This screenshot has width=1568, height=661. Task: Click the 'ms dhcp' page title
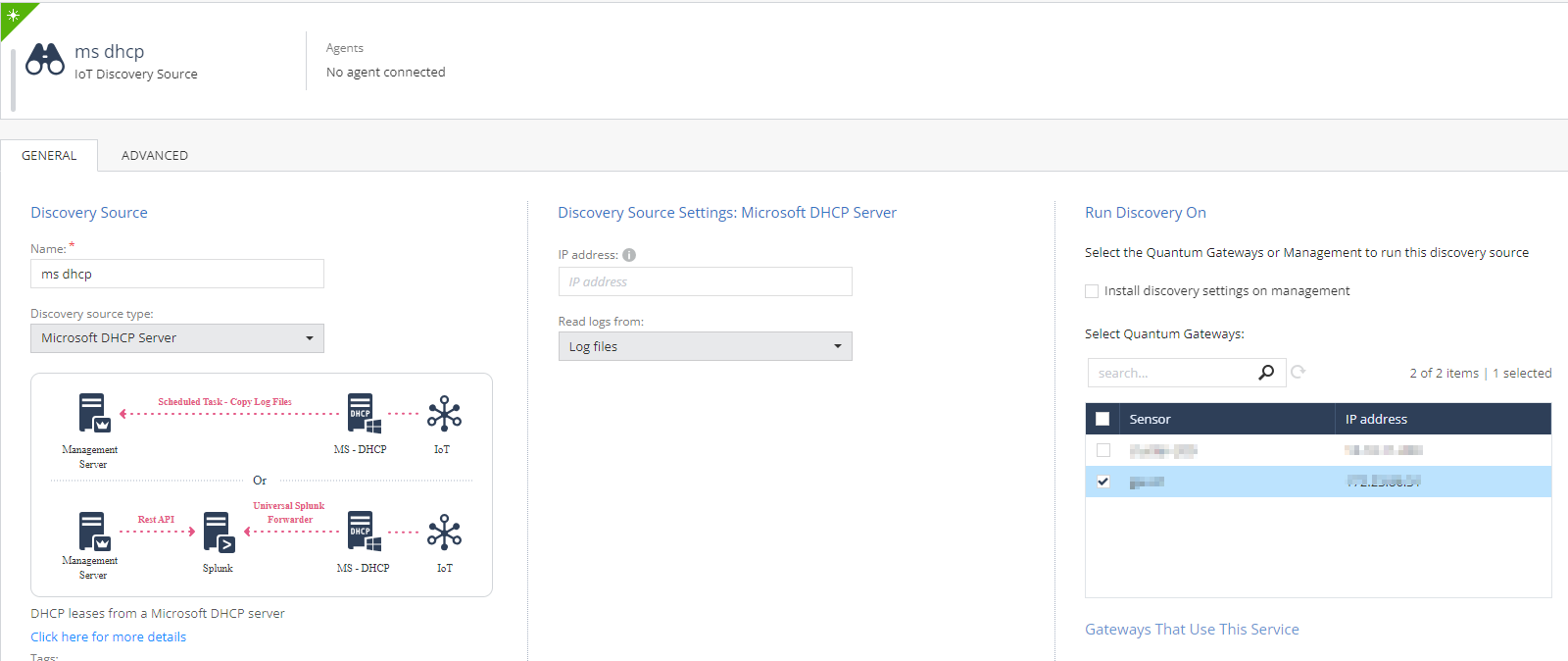110,51
